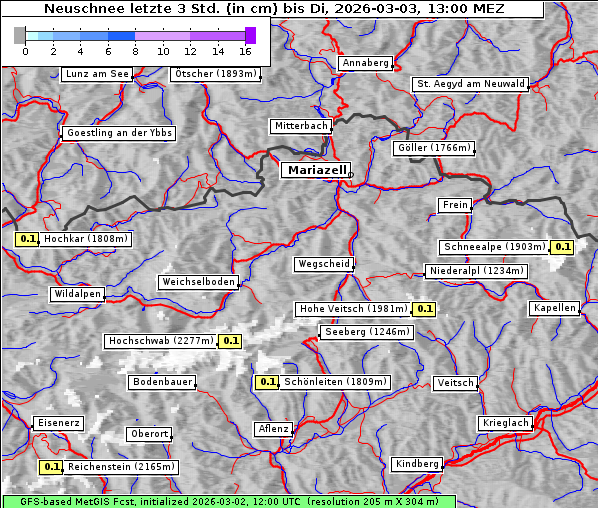Select the Reichenstein (2165m) label
This screenshot has height=508, width=598.
coord(121,467)
